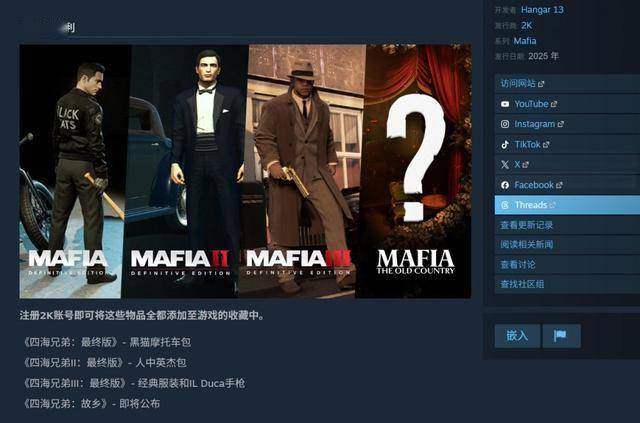Viewport: 640px width, 423px height.
Task: Click the Threads logo icon
Action: [505, 205]
